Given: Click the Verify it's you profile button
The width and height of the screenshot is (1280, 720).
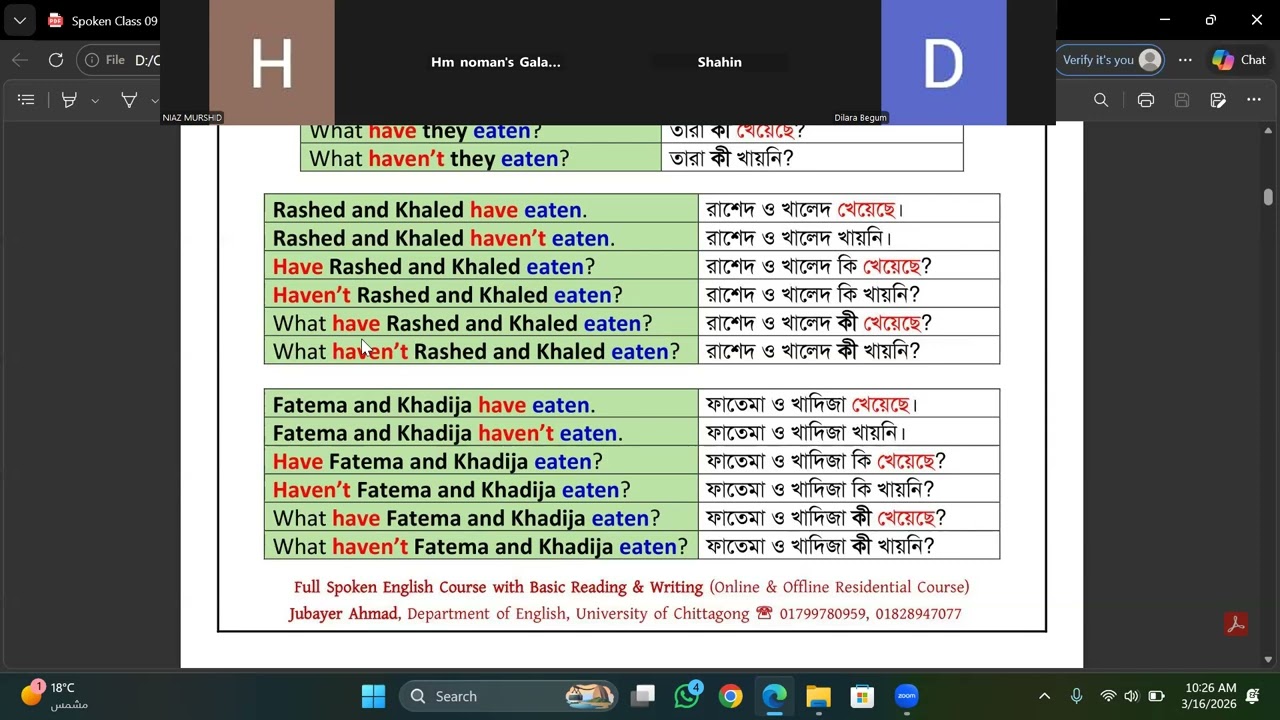Looking at the screenshot, I should click(x=1111, y=60).
